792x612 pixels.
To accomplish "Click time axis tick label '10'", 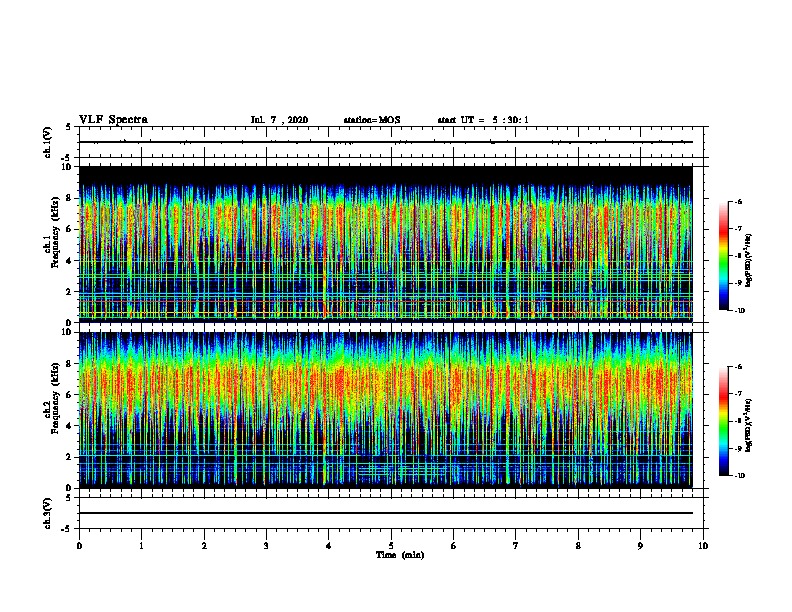I will [x=703, y=546].
